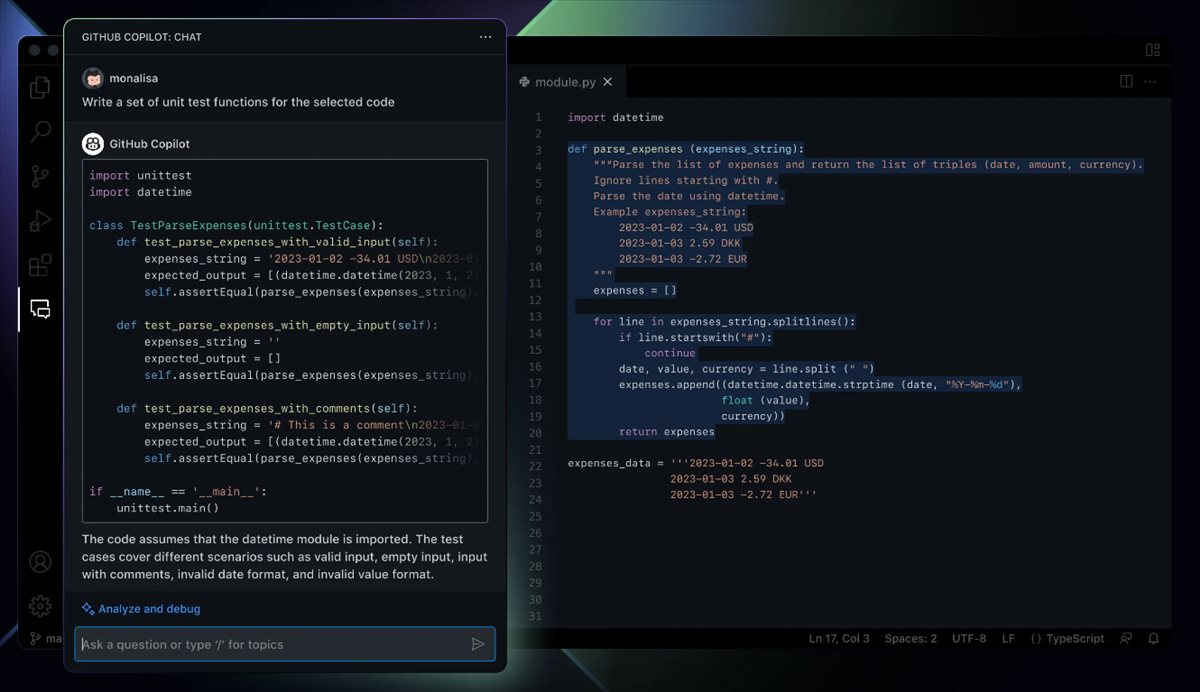Open the Explorer files icon in activity bar
The image size is (1200, 692).
coord(40,88)
